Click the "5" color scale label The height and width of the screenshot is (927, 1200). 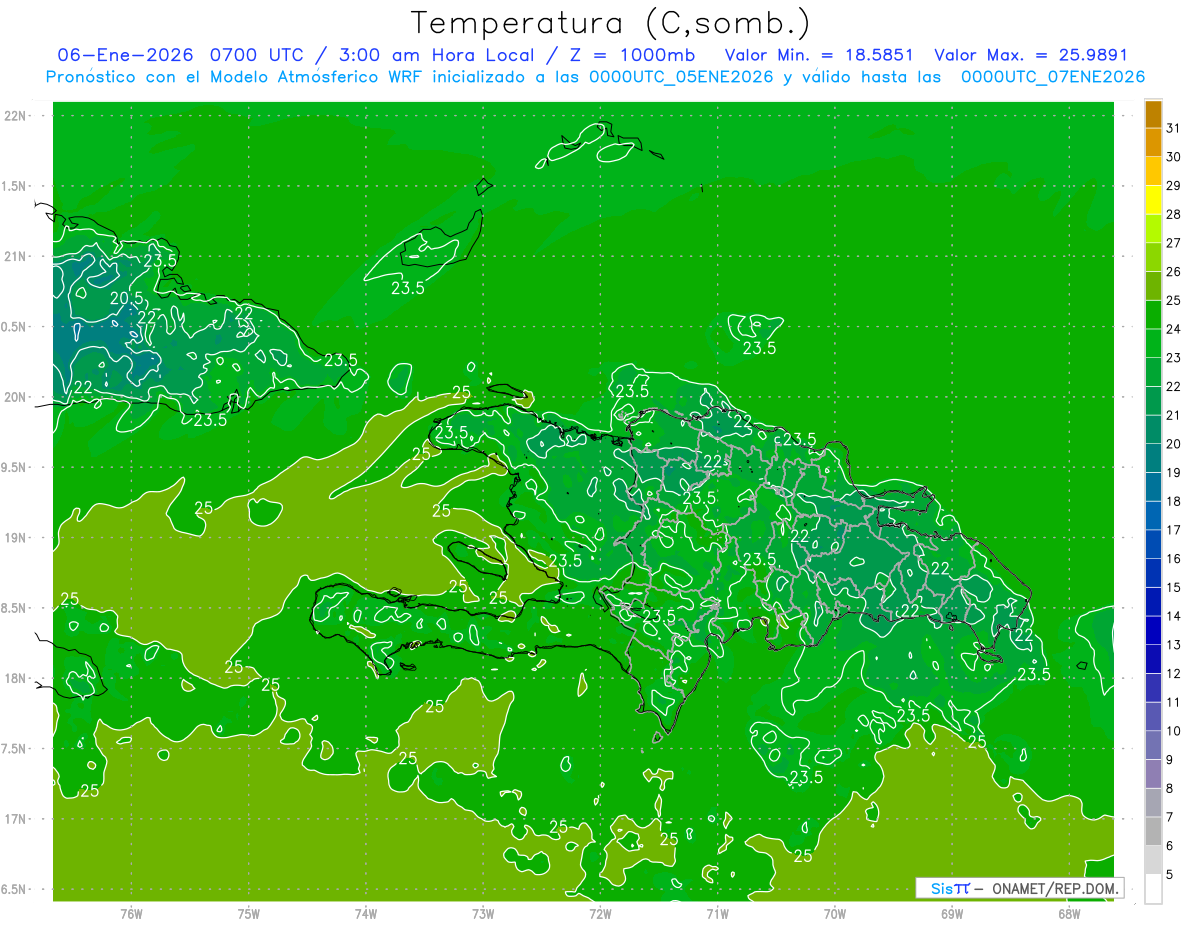tap(1170, 874)
